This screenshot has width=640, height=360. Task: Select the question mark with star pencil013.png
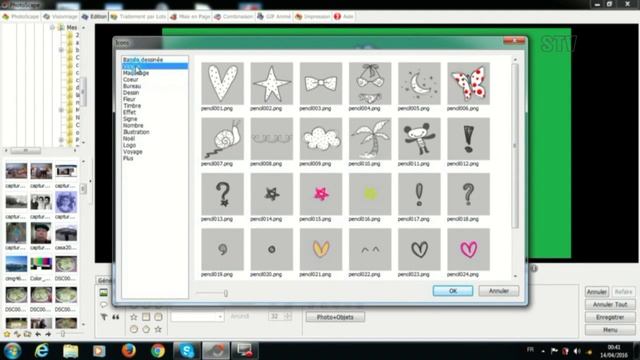point(222,194)
